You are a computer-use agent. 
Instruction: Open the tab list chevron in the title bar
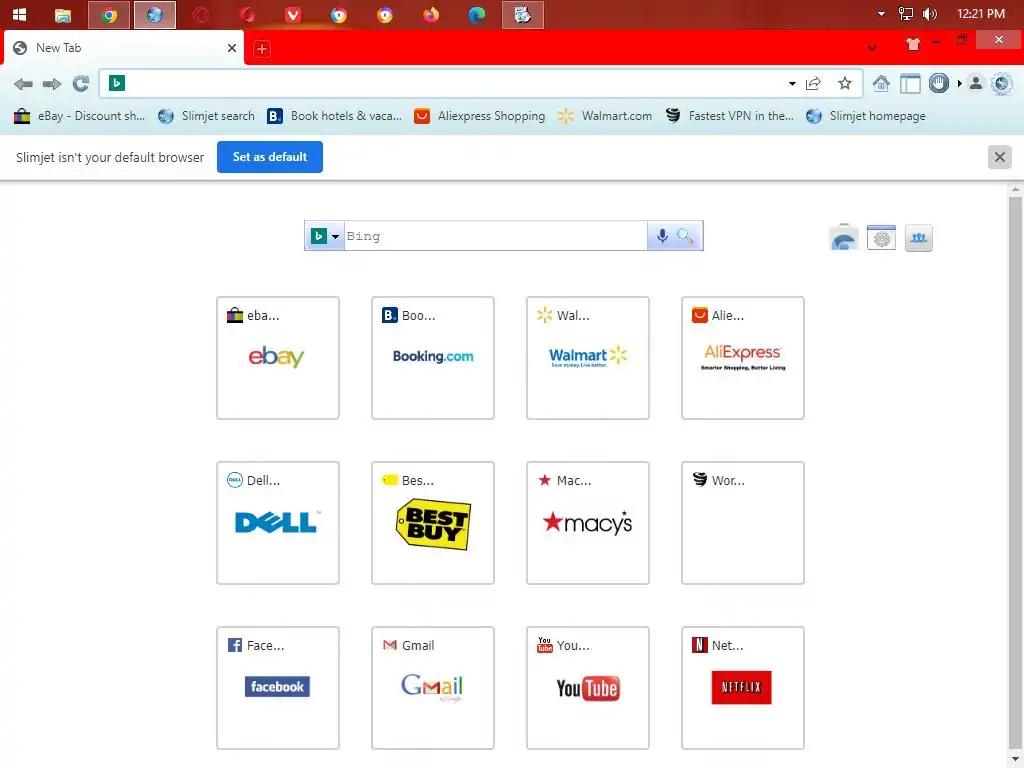[x=872, y=48]
